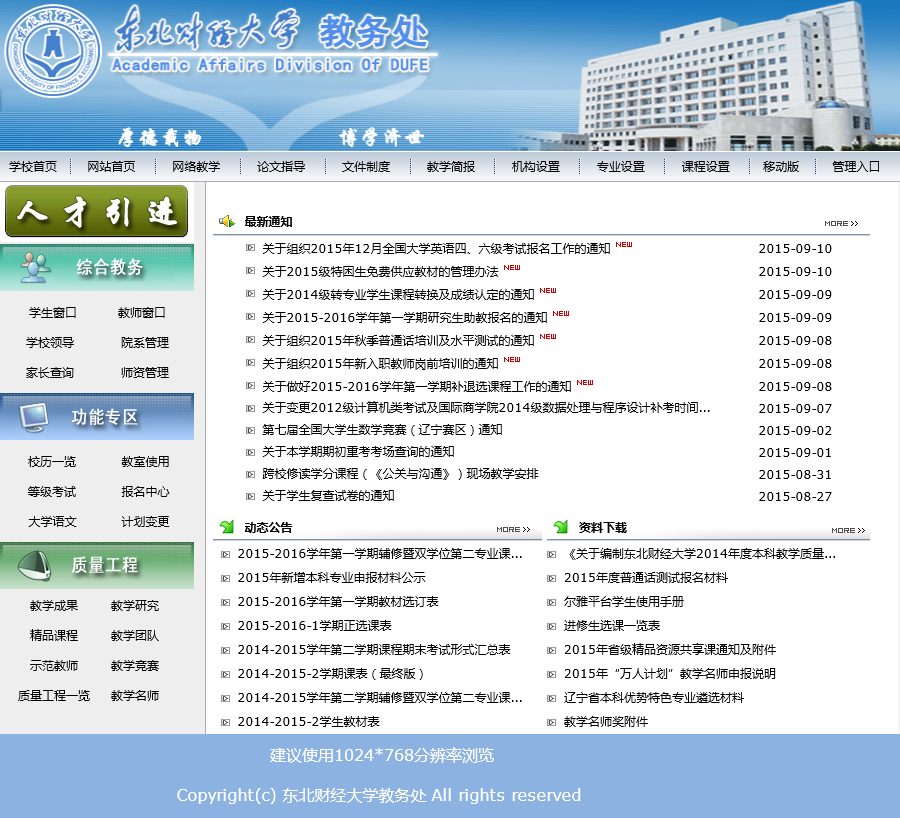Open 教室使用 link

coord(146,462)
